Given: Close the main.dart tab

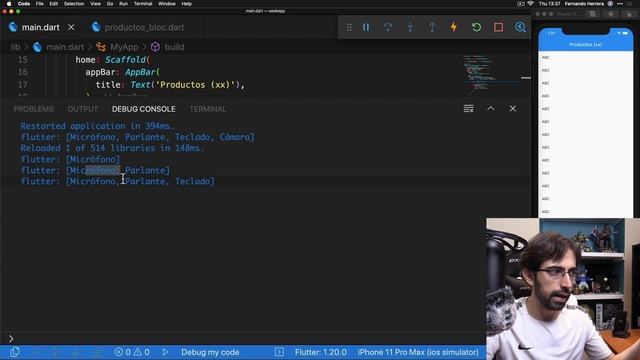Looking at the screenshot, I should (71, 27).
